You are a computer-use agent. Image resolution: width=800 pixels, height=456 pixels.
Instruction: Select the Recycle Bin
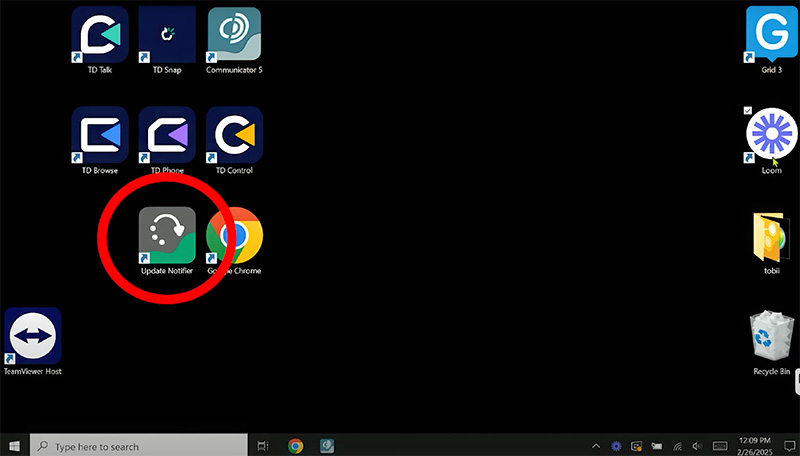[772, 337]
